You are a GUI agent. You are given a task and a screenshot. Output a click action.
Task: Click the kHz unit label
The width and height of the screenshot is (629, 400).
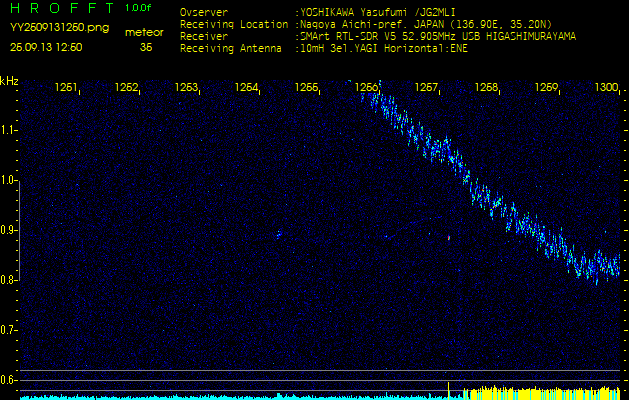coord(9,81)
